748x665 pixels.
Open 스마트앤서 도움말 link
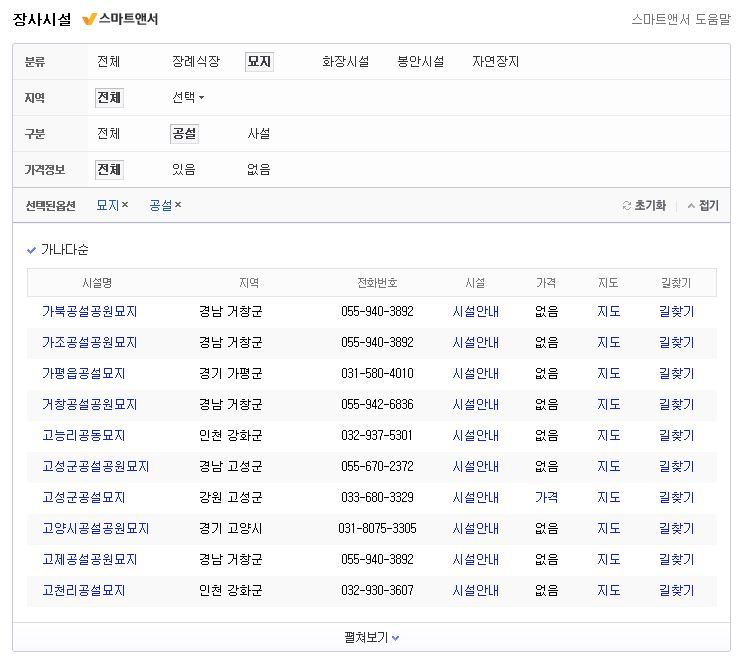click(681, 20)
